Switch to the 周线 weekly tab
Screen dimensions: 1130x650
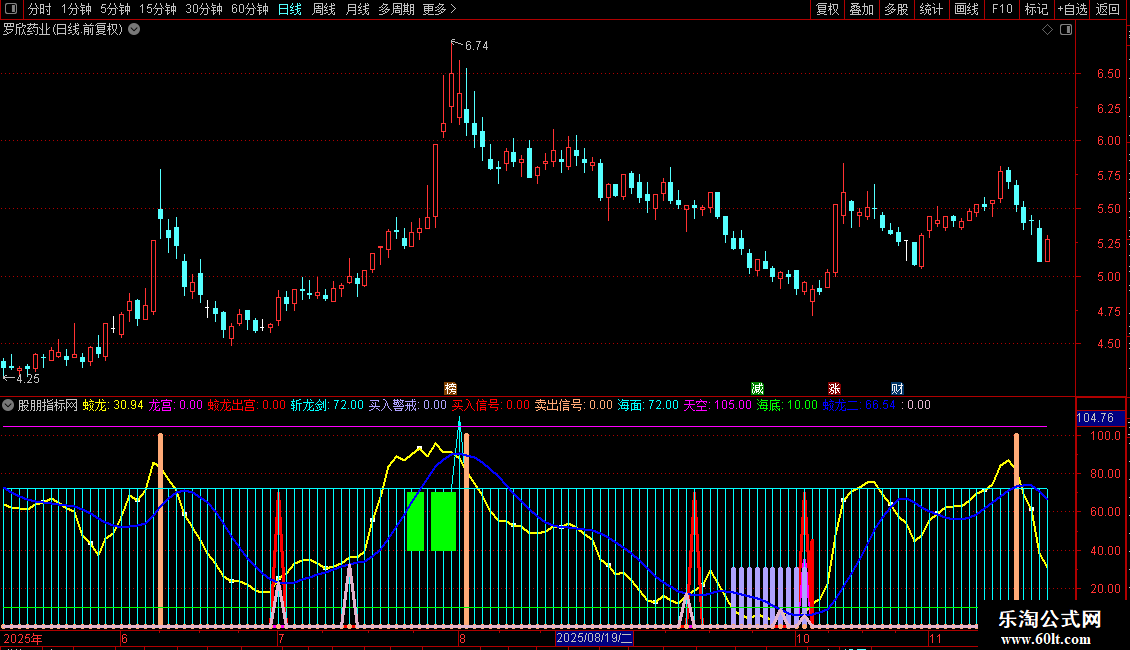click(324, 9)
